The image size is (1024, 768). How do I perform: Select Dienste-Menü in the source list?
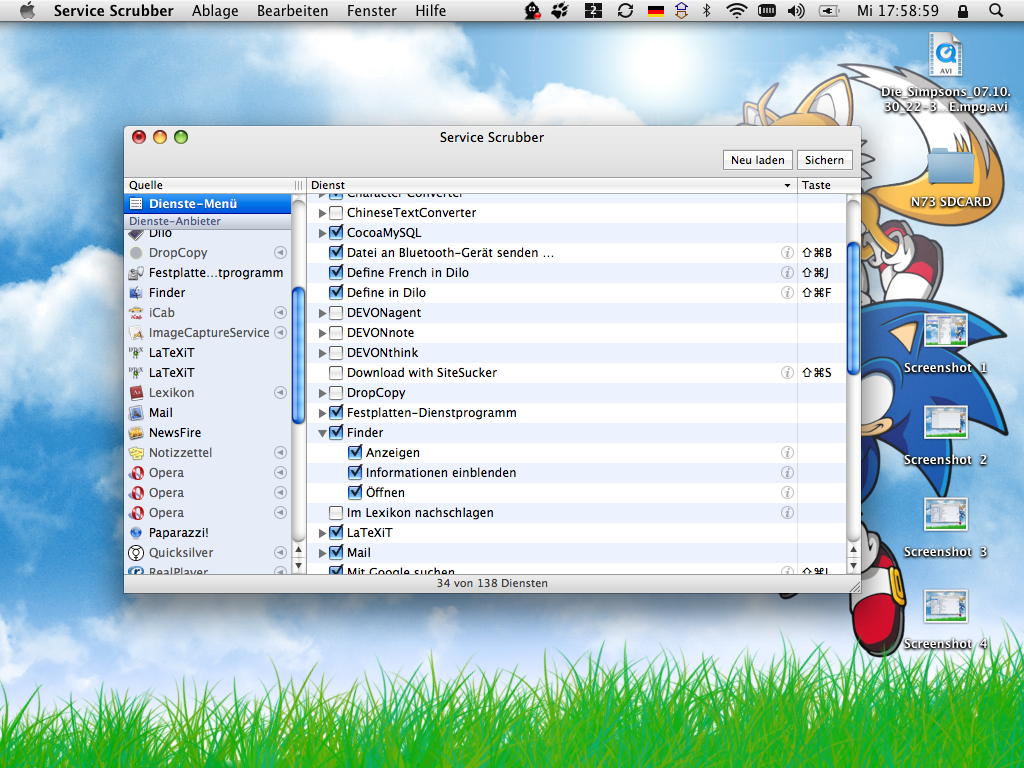[207, 204]
